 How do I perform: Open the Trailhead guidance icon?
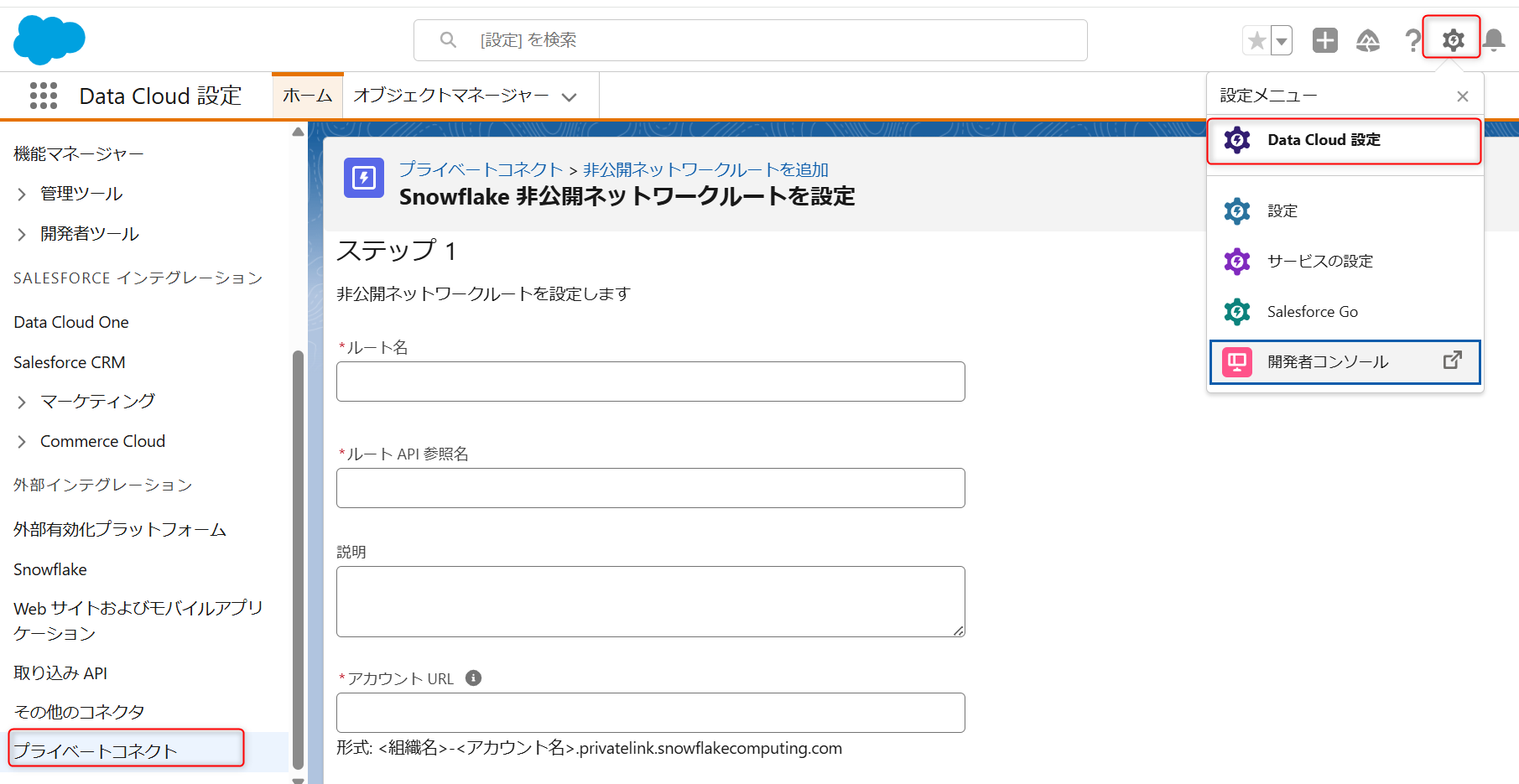(1368, 40)
